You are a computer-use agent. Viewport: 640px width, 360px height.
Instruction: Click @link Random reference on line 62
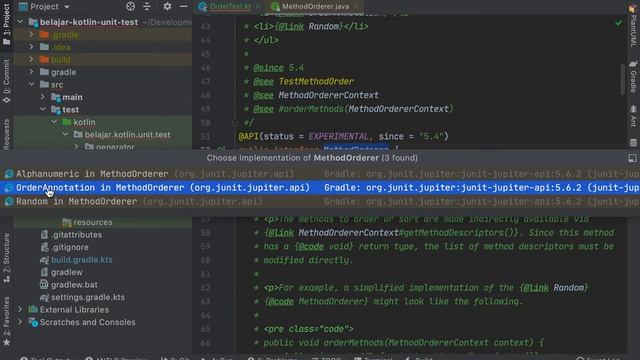[x=554, y=288]
